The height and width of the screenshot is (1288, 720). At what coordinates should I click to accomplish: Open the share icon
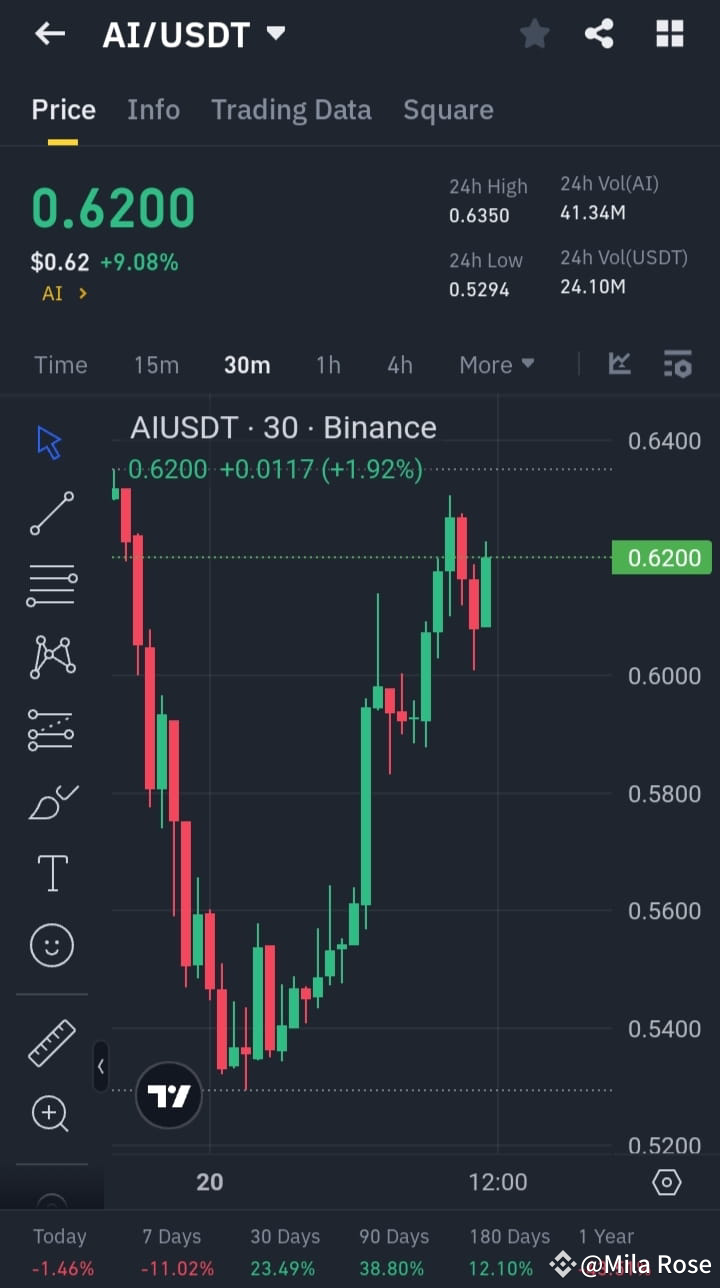coord(599,34)
